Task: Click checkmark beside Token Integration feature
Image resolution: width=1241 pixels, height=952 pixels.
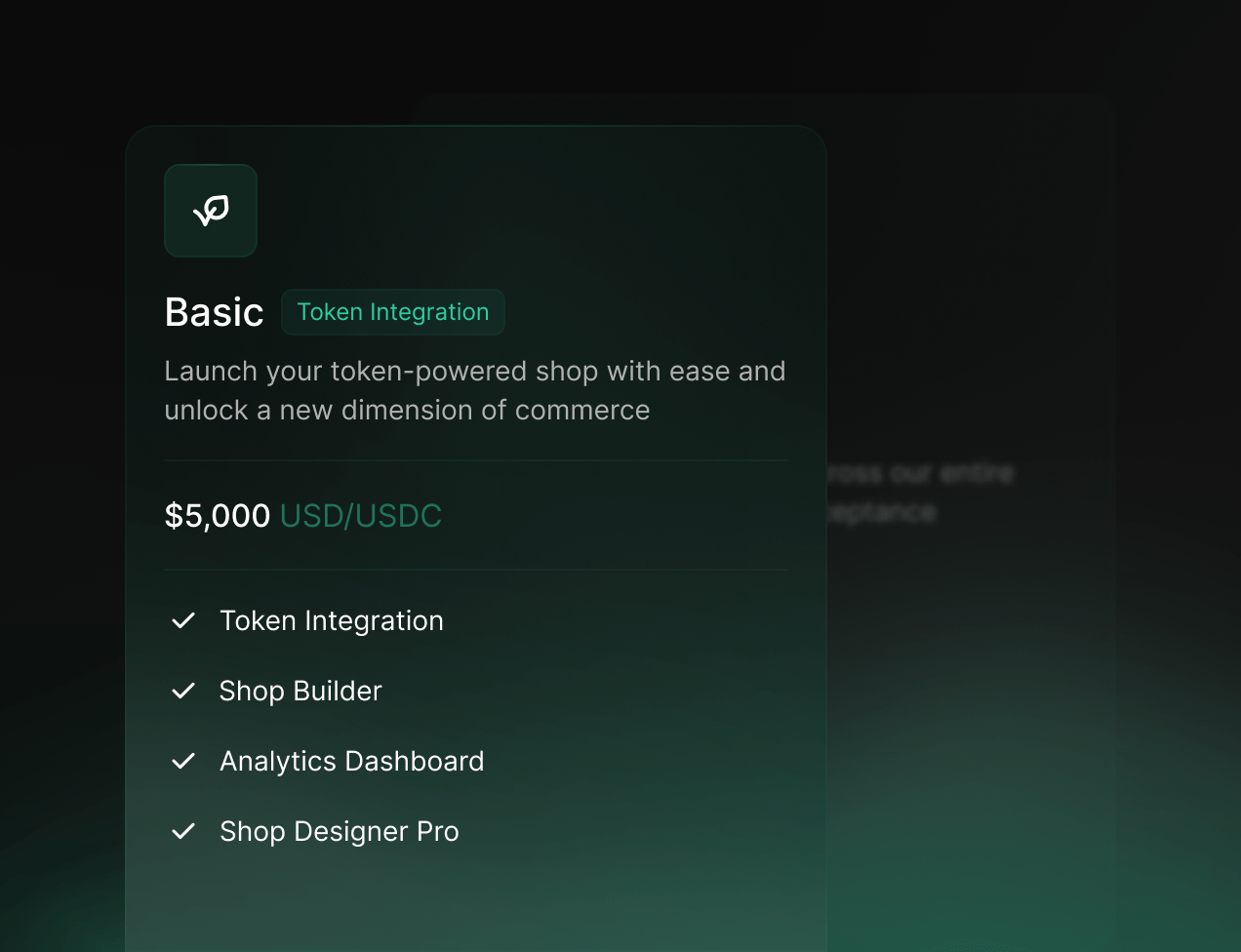Action: pos(183,620)
